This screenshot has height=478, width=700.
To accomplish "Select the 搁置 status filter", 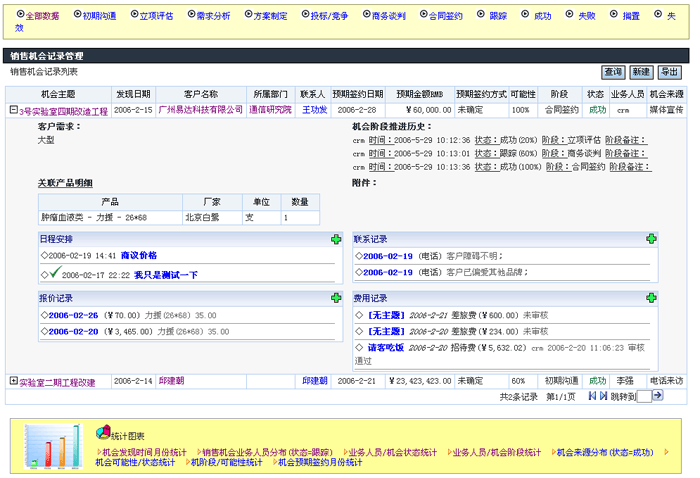I will pos(631,16).
